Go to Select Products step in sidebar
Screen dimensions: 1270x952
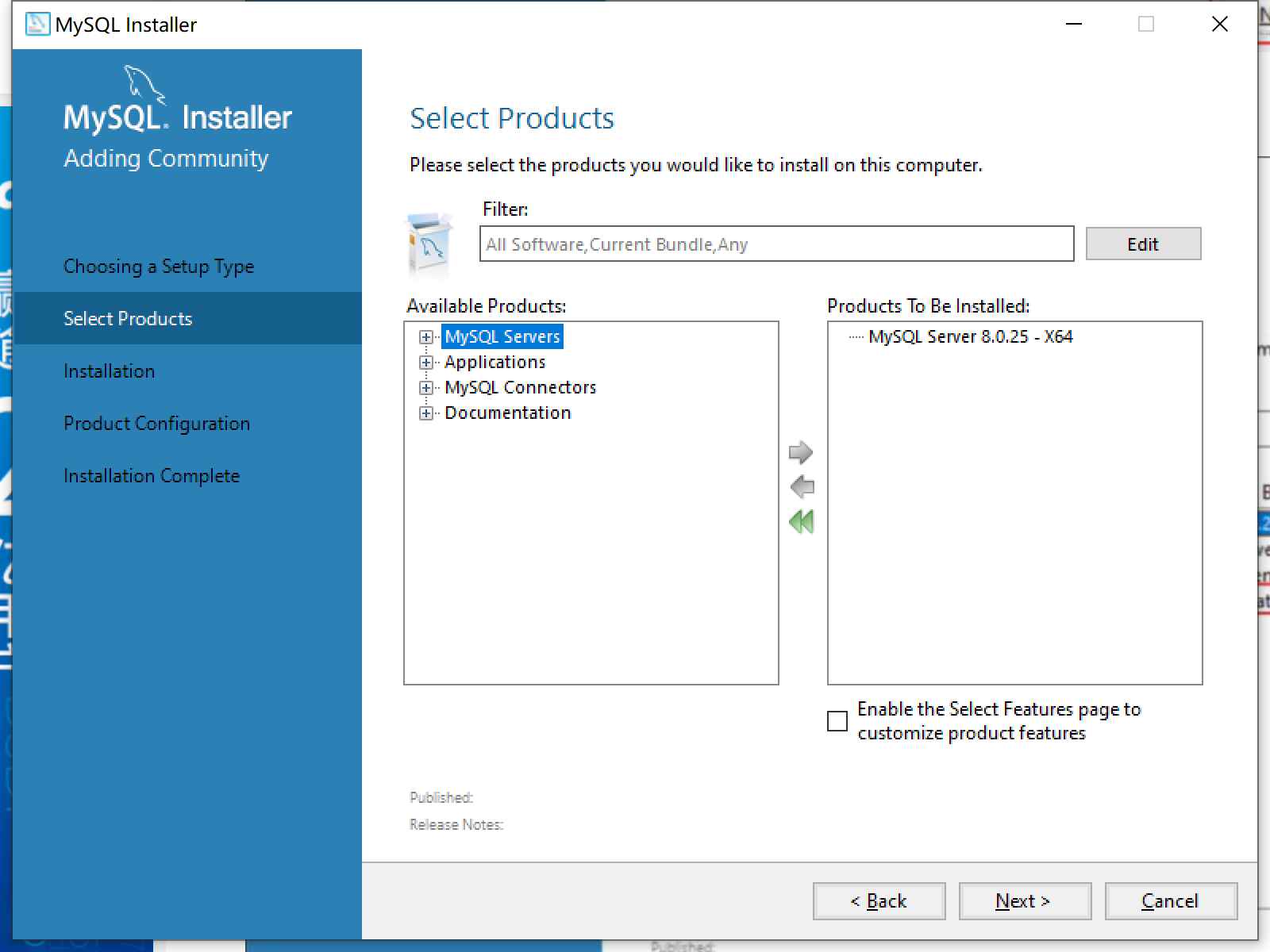point(187,318)
